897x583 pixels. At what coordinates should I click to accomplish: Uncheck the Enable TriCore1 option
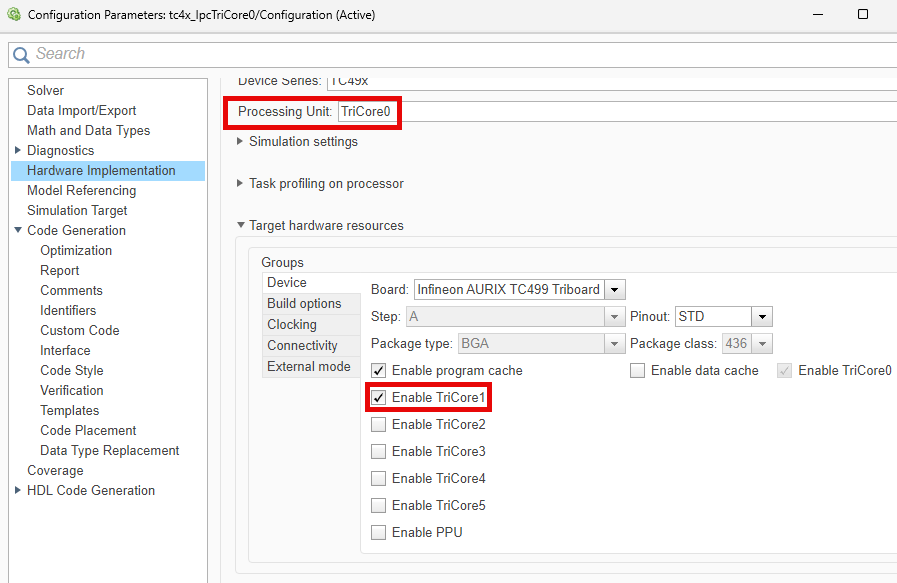(x=378, y=397)
